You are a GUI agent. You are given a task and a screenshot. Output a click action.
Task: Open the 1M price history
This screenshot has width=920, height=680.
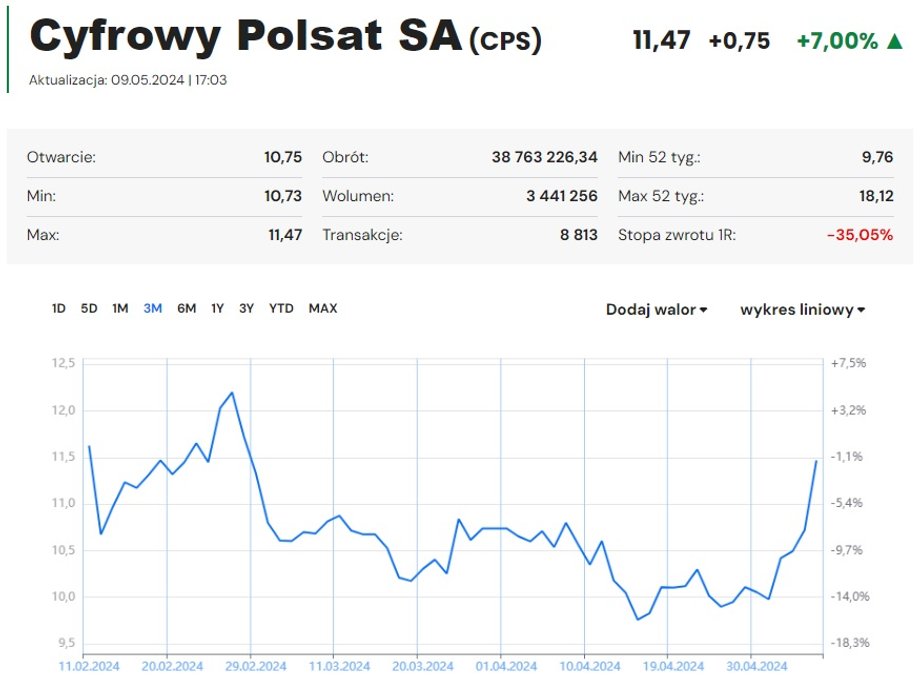pyautogui.click(x=121, y=310)
